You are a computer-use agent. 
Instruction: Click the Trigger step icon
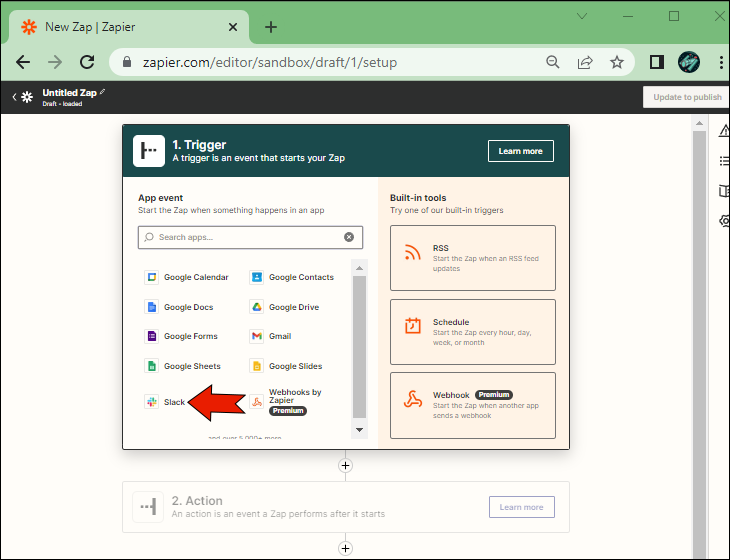[x=149, y=151]
